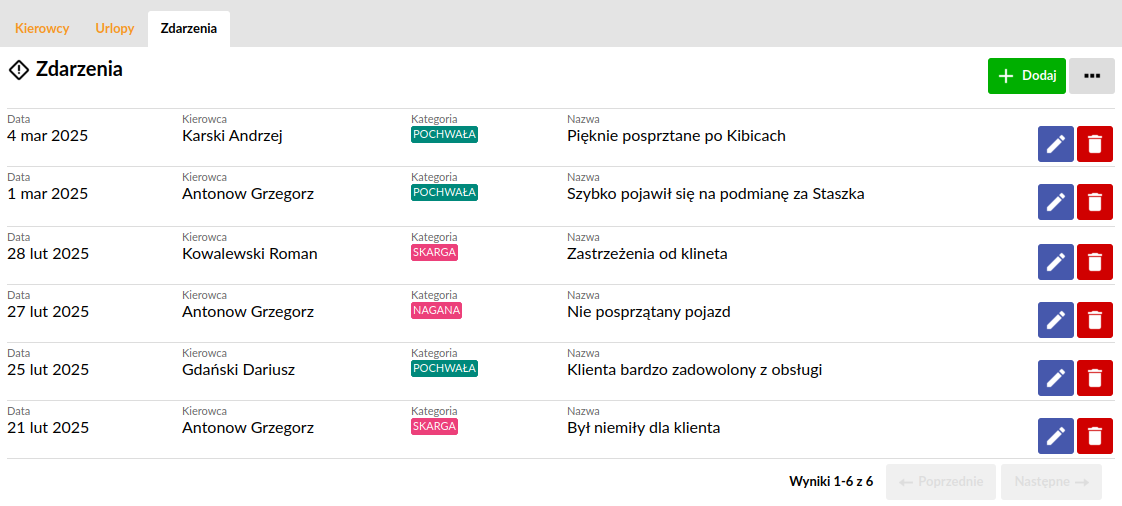The image size is (1122, 506).
Task: Delete the 21 lut 2025 event
Action: click(1095, 436)
